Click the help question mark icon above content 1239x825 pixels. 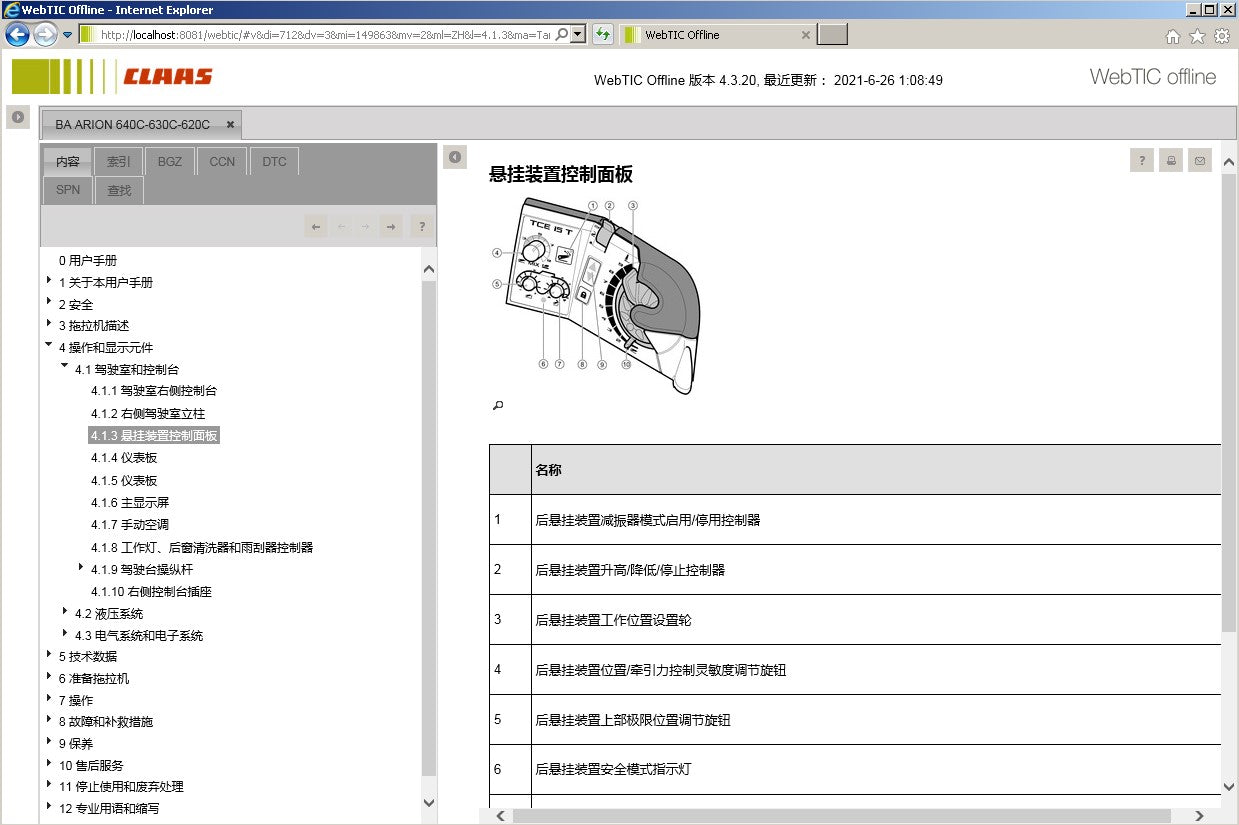(1142, 160)
